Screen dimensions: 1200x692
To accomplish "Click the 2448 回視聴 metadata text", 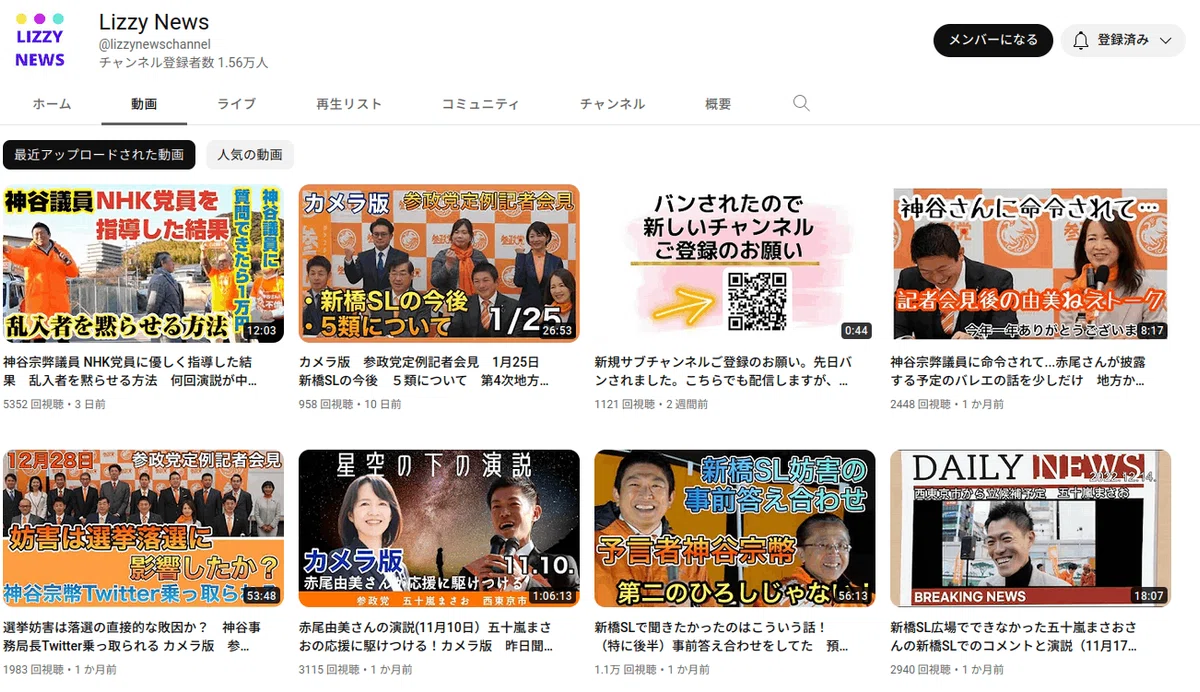I will click(x=921, y=404).
